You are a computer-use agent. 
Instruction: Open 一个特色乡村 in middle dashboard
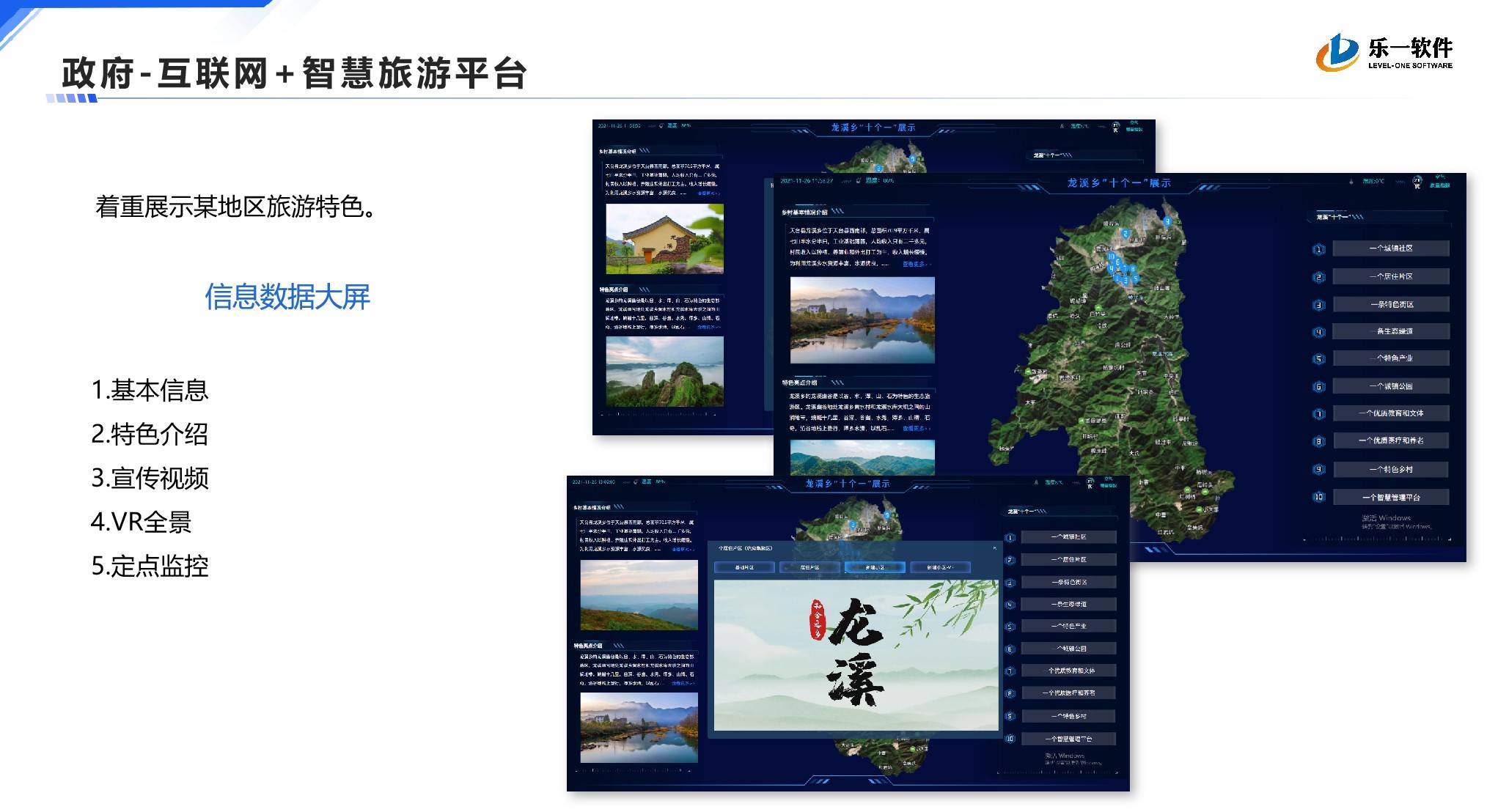(1390, 469)
